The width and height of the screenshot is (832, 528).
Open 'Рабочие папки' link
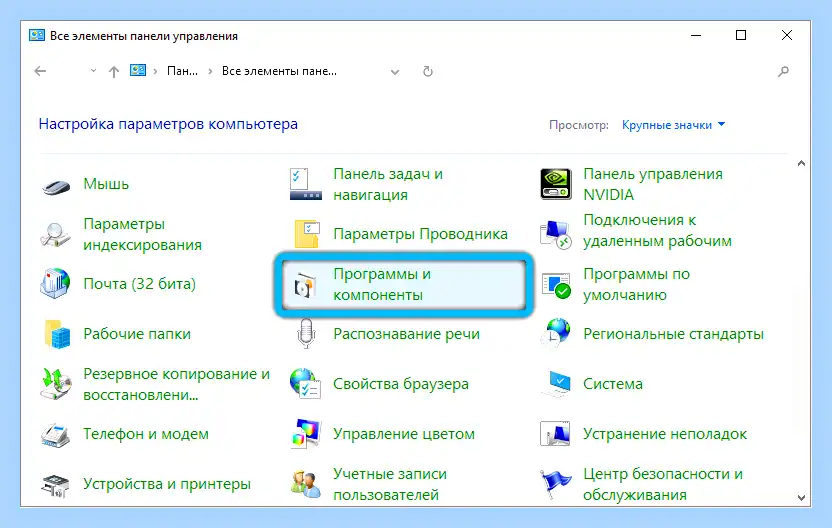(137, 334)
